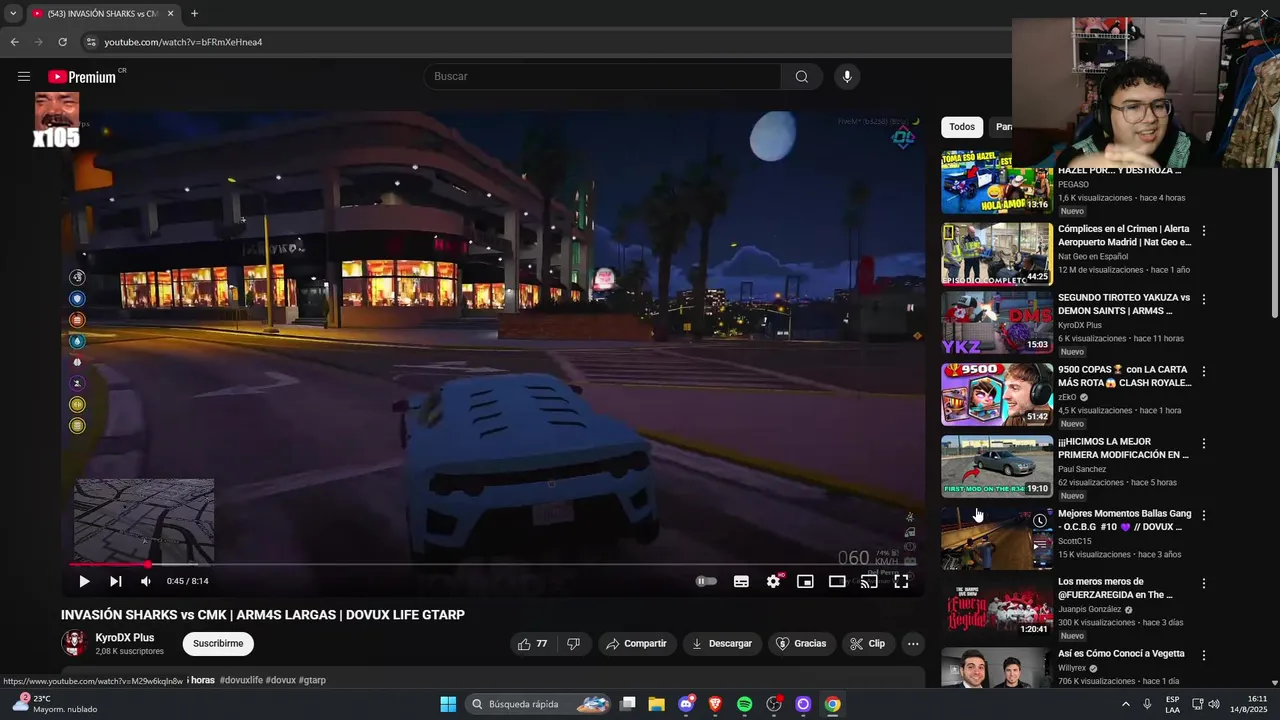Open options for SEGUNDO TIROTEO YAKUZA video
Screen dimensions: 1280x720
pyautogui.click(x=1204, y=299)
